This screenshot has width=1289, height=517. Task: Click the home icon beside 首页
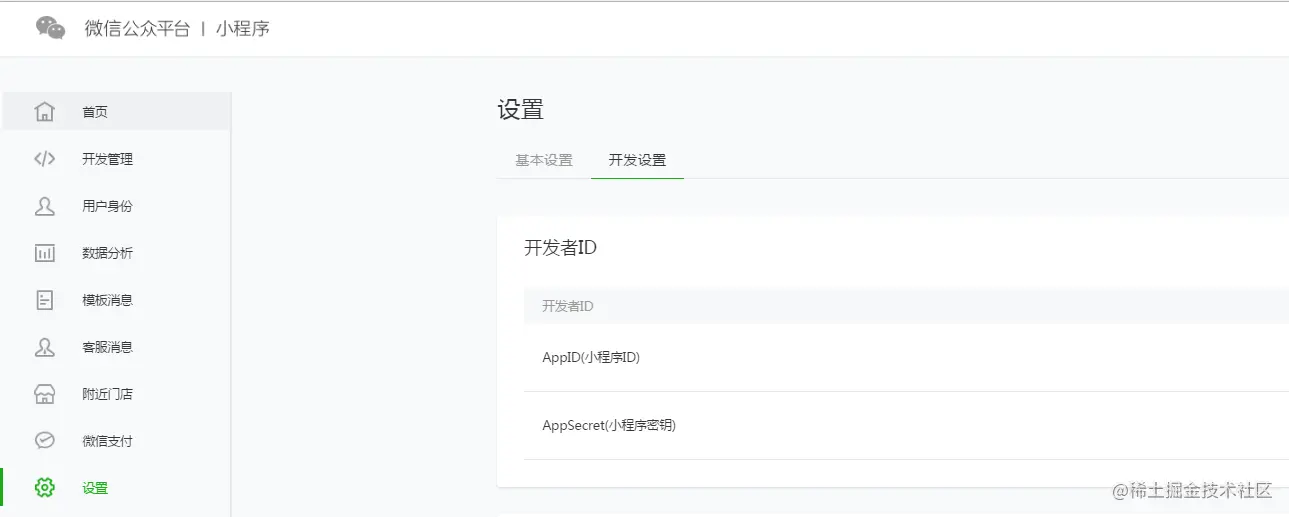click(x=44, y=111)
